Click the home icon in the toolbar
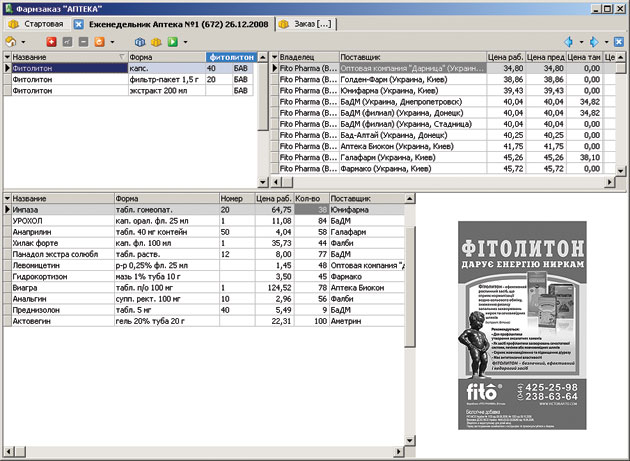The height and width of the screenshot is (461, 630). (11, 41)
